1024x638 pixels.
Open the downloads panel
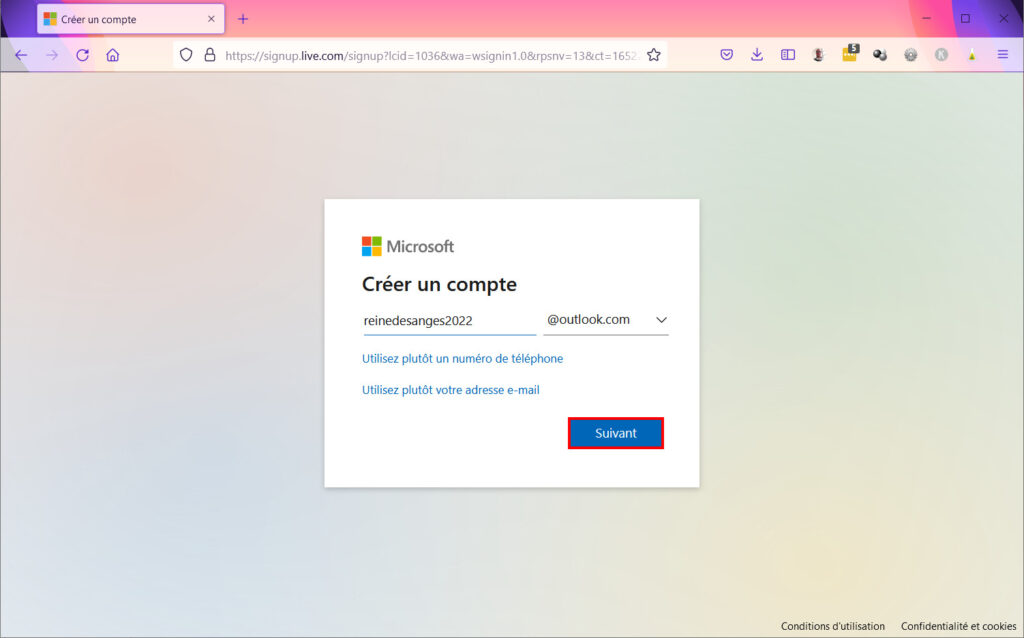[757, 56]
